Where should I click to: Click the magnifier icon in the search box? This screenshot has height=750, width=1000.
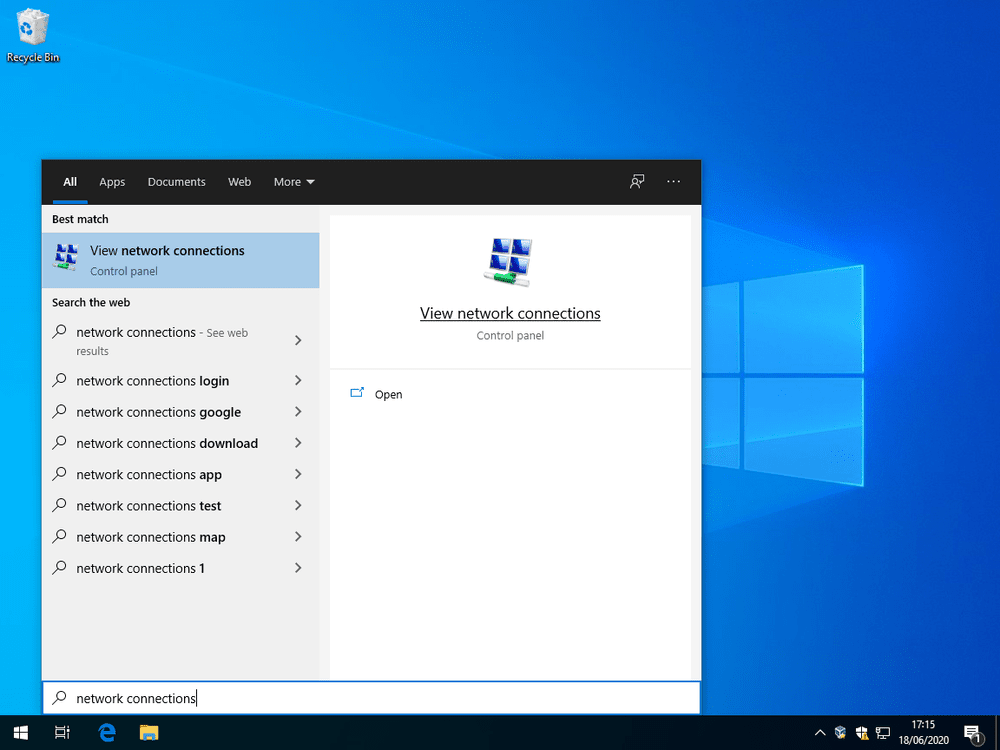[x=59, y=698]
